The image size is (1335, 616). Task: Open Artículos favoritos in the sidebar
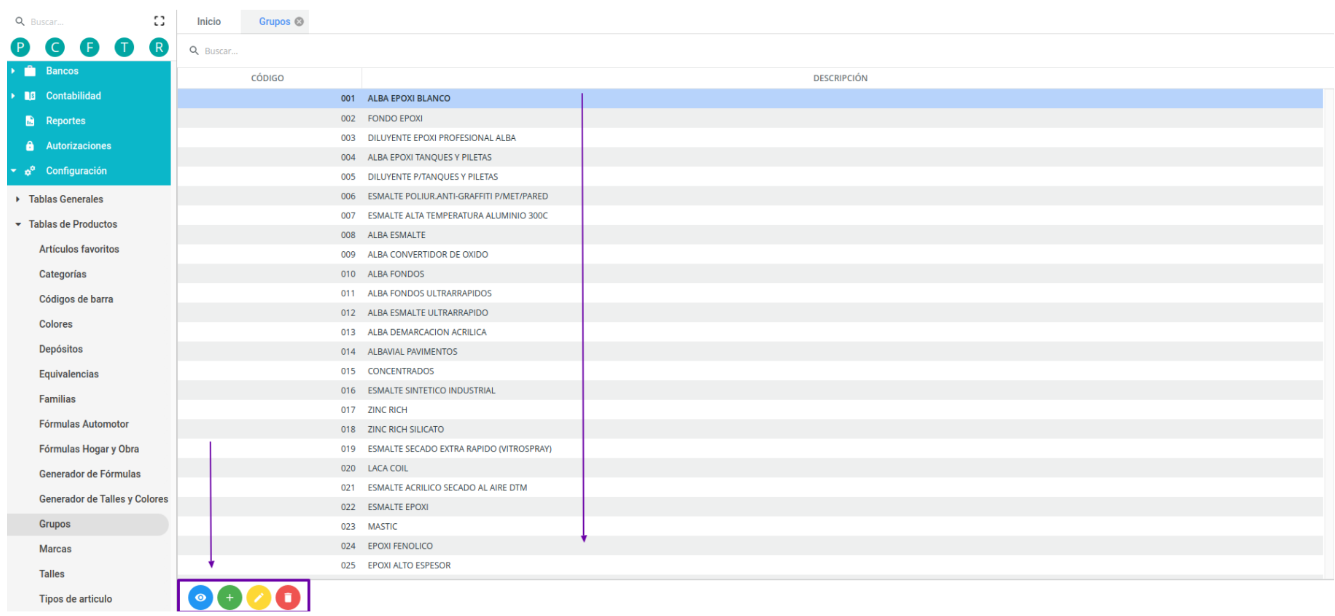(80, 249)
